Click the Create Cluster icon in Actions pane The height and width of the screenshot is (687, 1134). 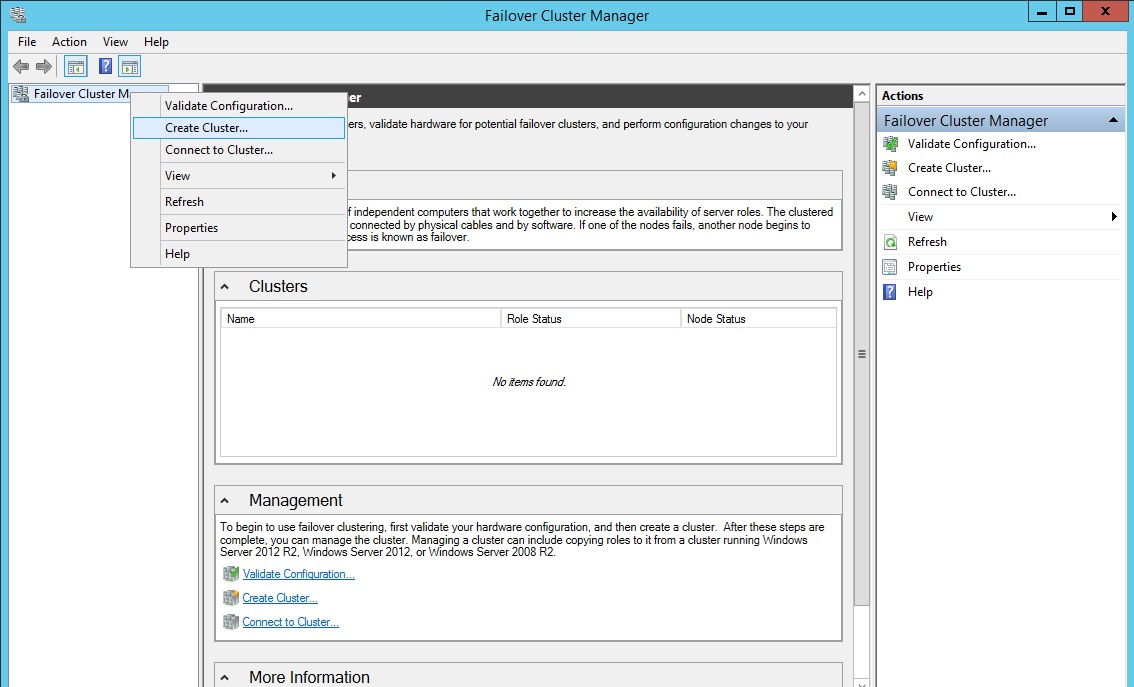click(890, 168)
